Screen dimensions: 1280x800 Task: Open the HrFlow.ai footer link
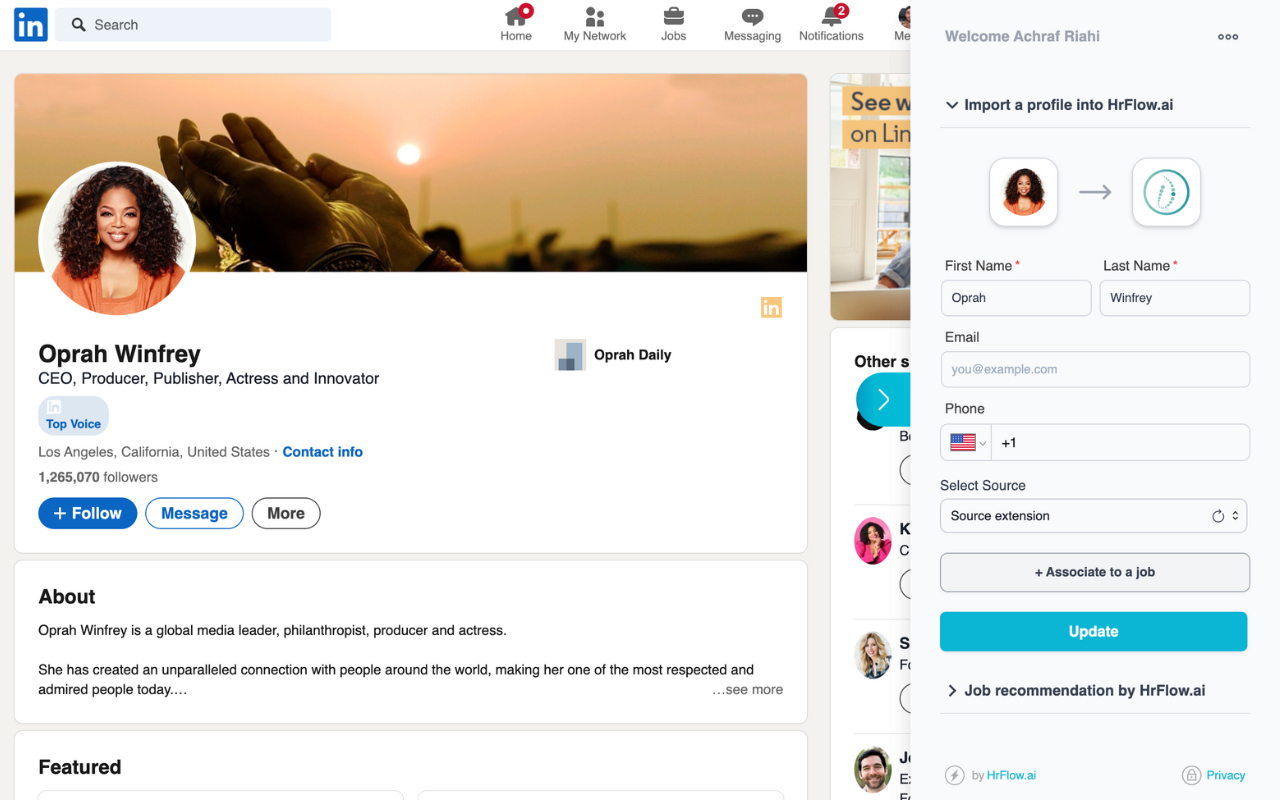pos(1011,775)
